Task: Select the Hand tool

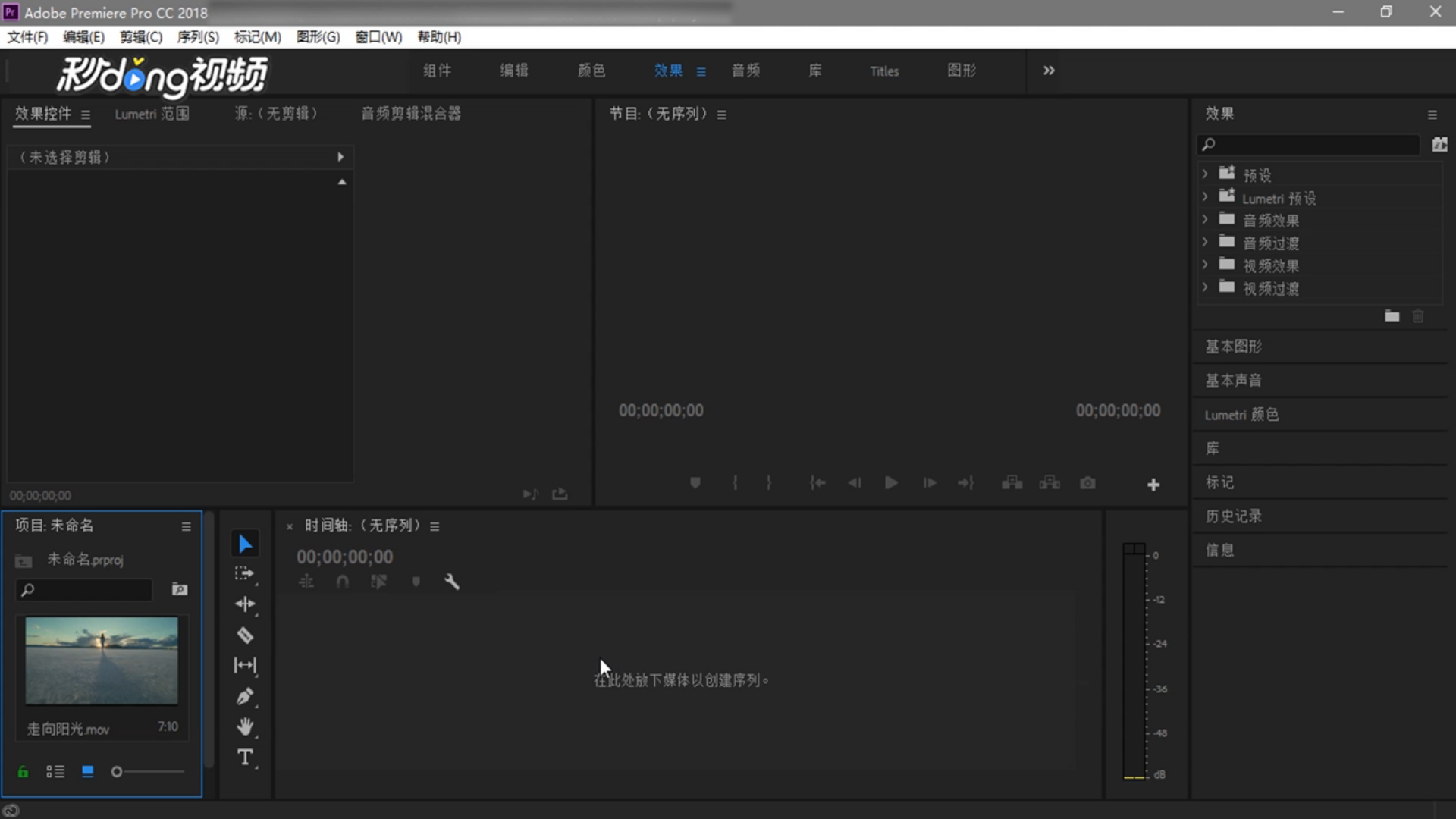Action: [245, 726]
